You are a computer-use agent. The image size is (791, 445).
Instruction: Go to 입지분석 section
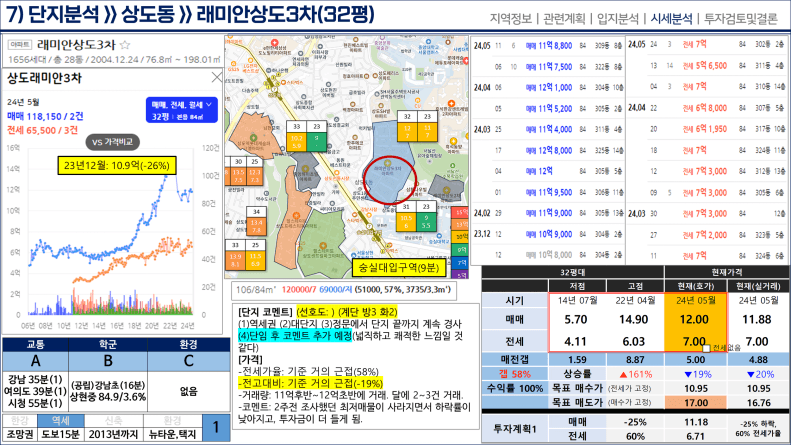pos(618,19)
